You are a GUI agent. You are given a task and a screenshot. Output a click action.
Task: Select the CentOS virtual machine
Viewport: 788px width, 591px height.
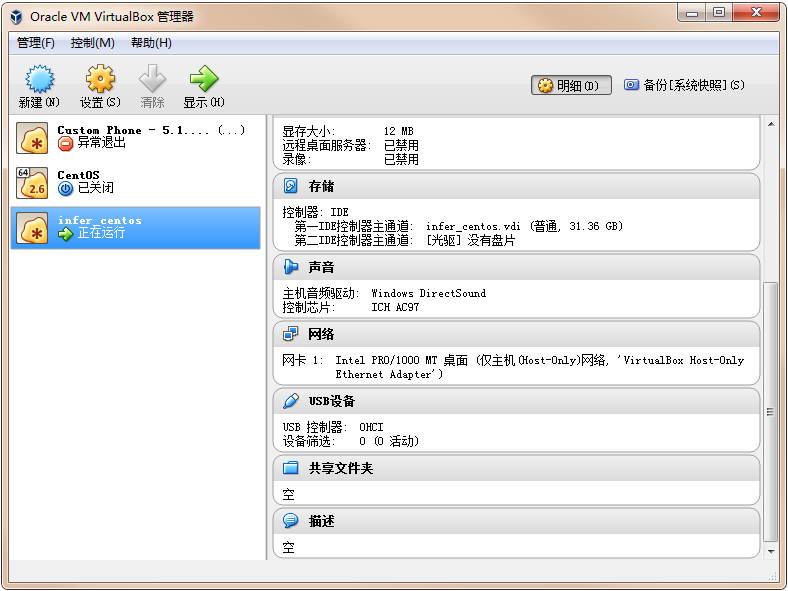tap(136, 182)
